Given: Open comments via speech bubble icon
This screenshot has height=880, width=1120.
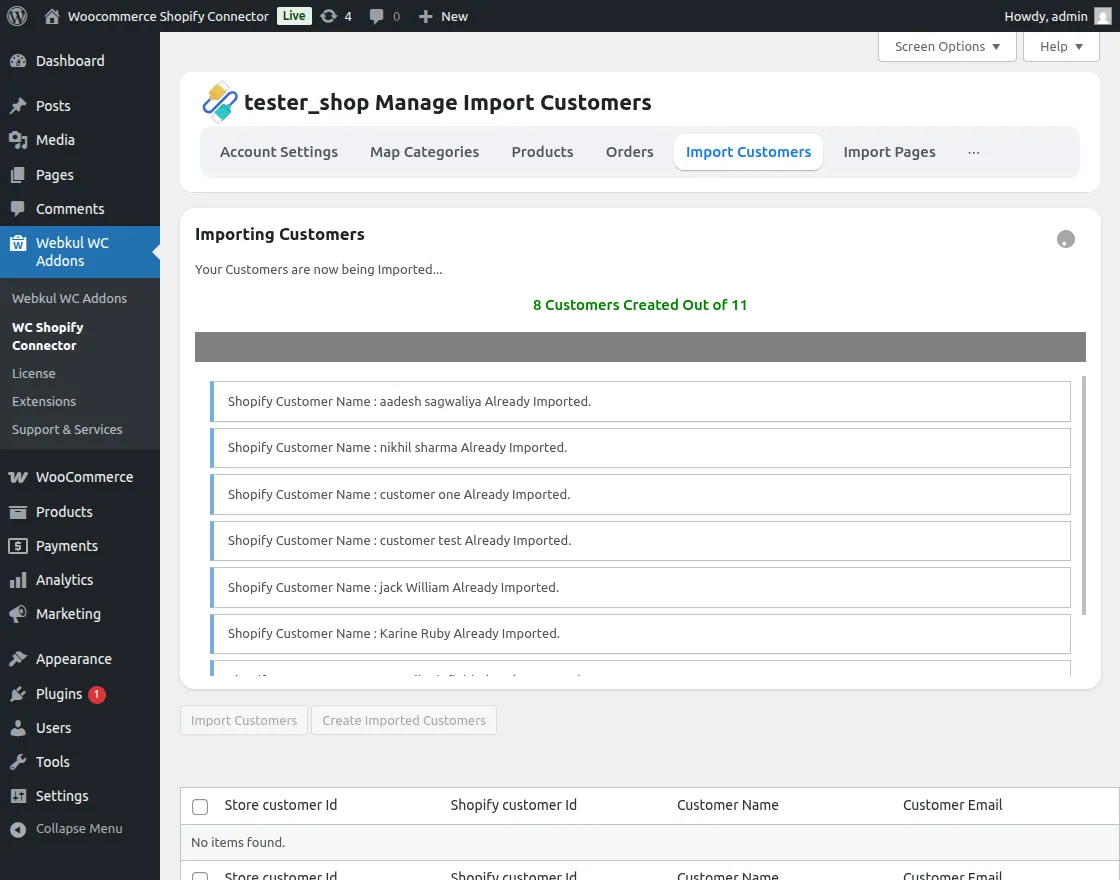Looking at the screenshot, I should (378, 15).
